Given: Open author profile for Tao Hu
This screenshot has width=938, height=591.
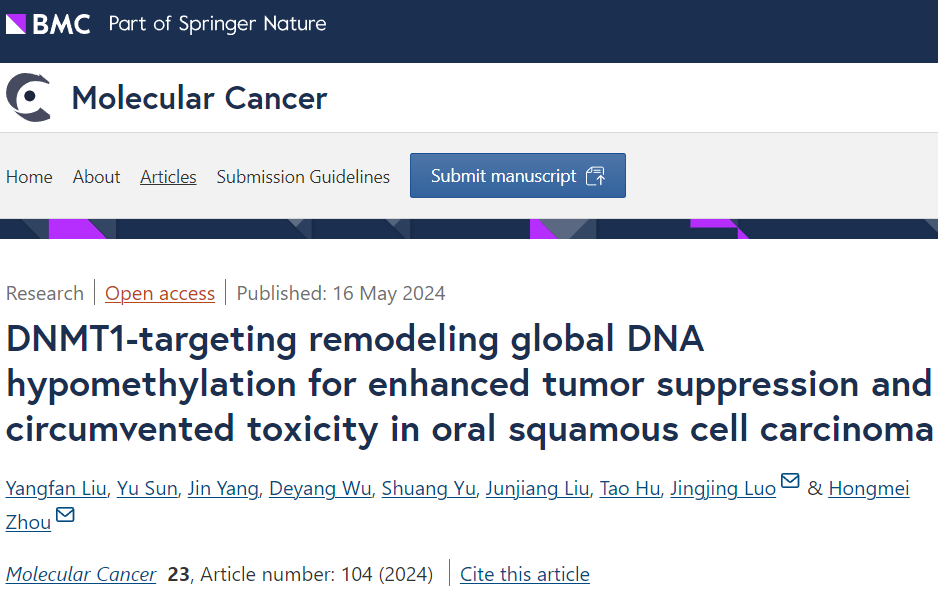Looking at the screenshot, I should pyautogui.click(x=629, y=488).
